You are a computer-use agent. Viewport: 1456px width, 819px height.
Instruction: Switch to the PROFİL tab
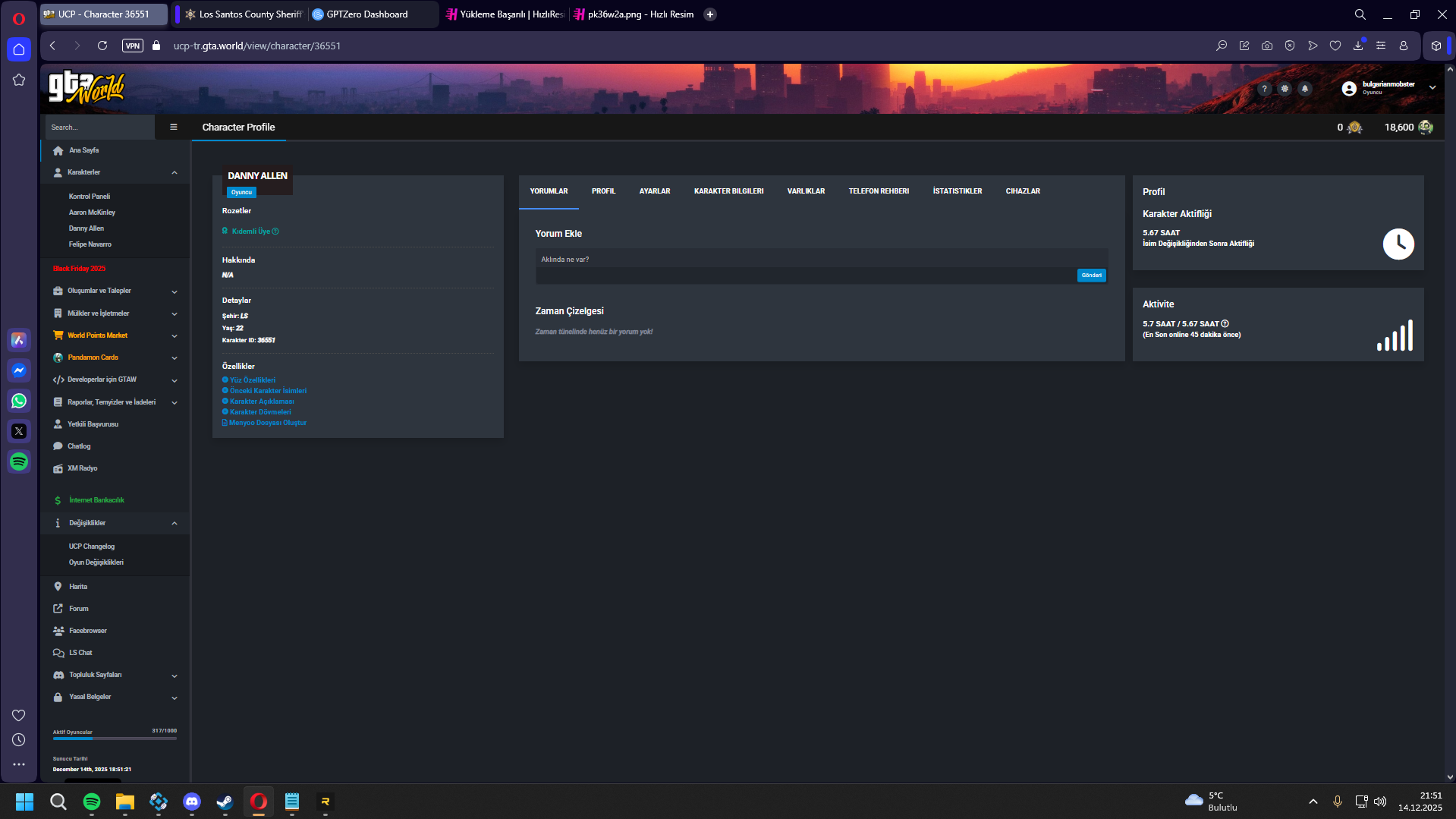603,191
